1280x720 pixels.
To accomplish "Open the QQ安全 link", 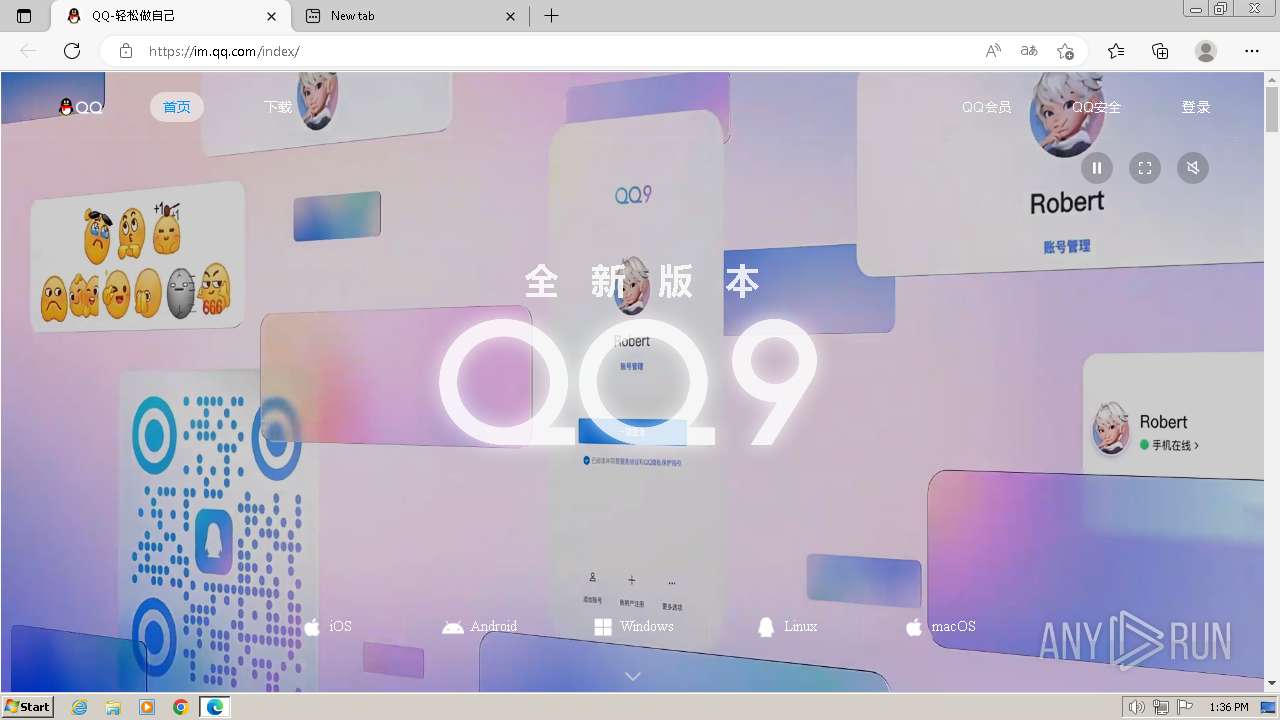I will [x=1096, y=107].
